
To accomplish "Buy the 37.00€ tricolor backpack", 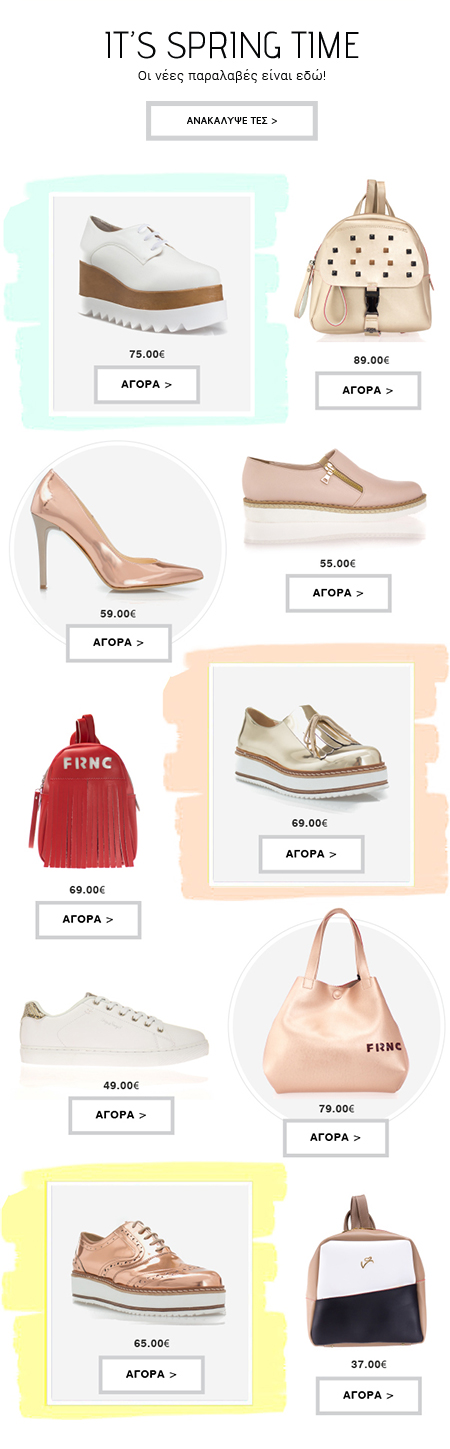I will click(368, 1395).
